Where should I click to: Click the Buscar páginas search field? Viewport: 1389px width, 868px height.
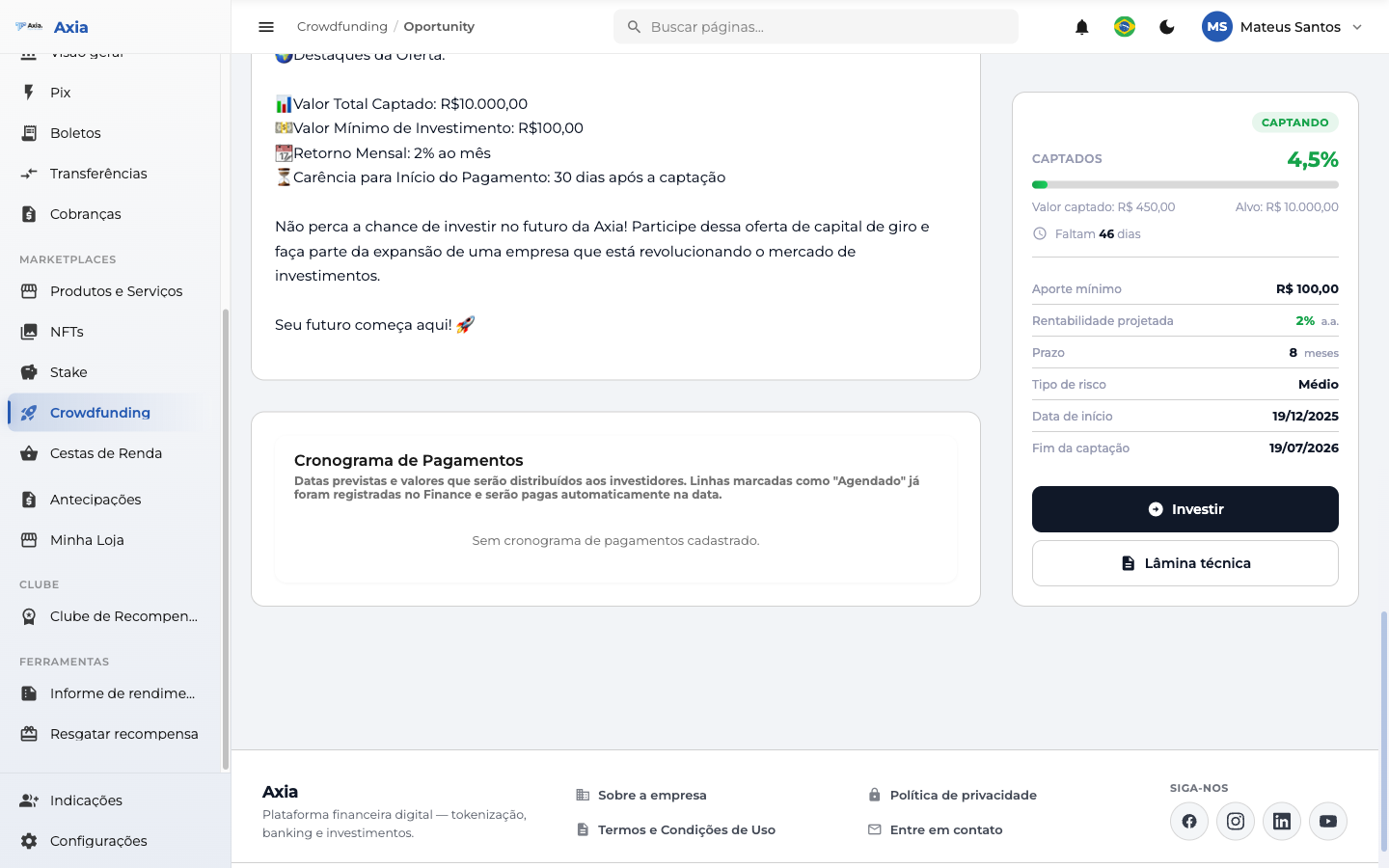pos(816,27)
